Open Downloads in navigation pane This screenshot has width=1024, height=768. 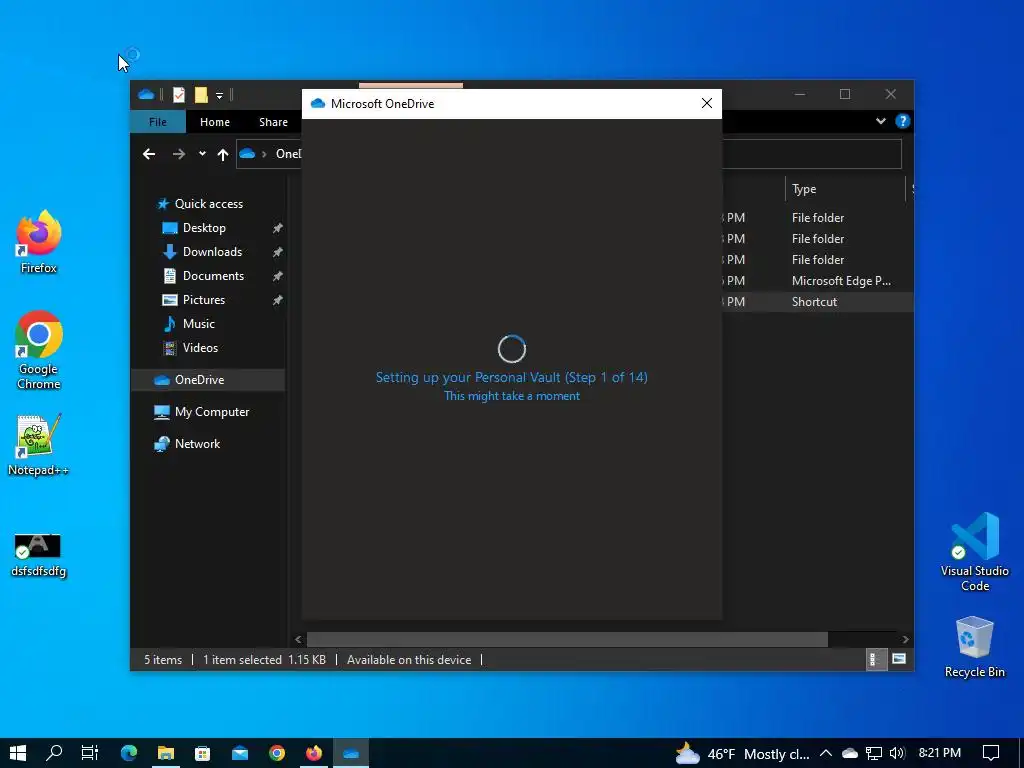pos(212,252)
